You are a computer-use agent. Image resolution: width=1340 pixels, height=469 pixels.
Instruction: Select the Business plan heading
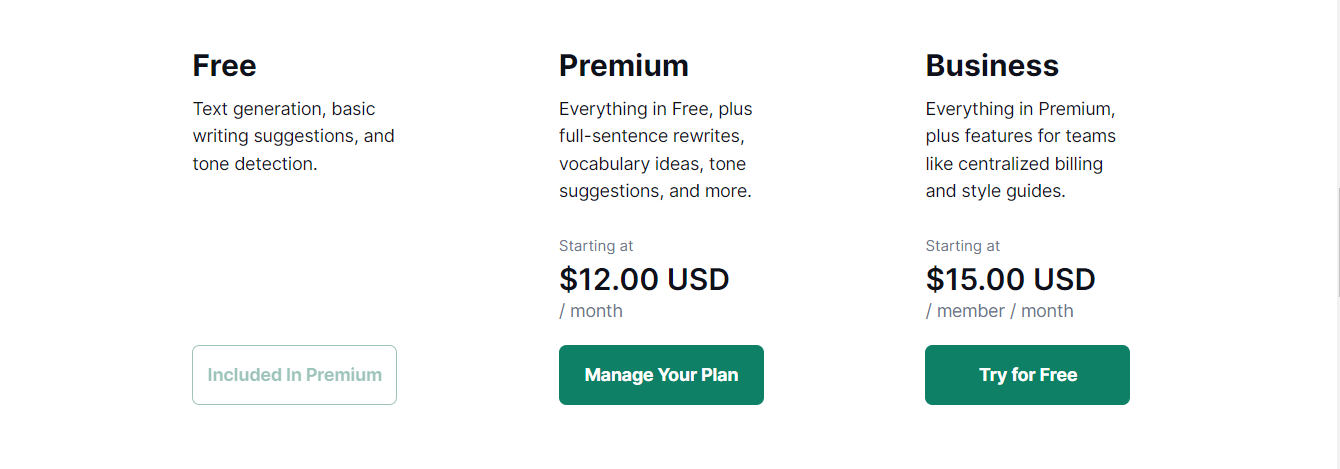coord(991,66)
